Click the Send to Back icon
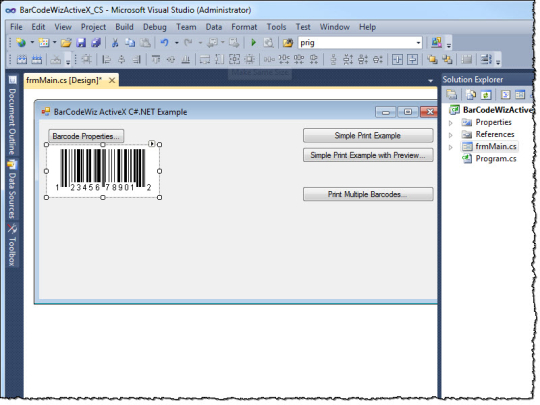The image size is (540, 405). coord(447,60)
